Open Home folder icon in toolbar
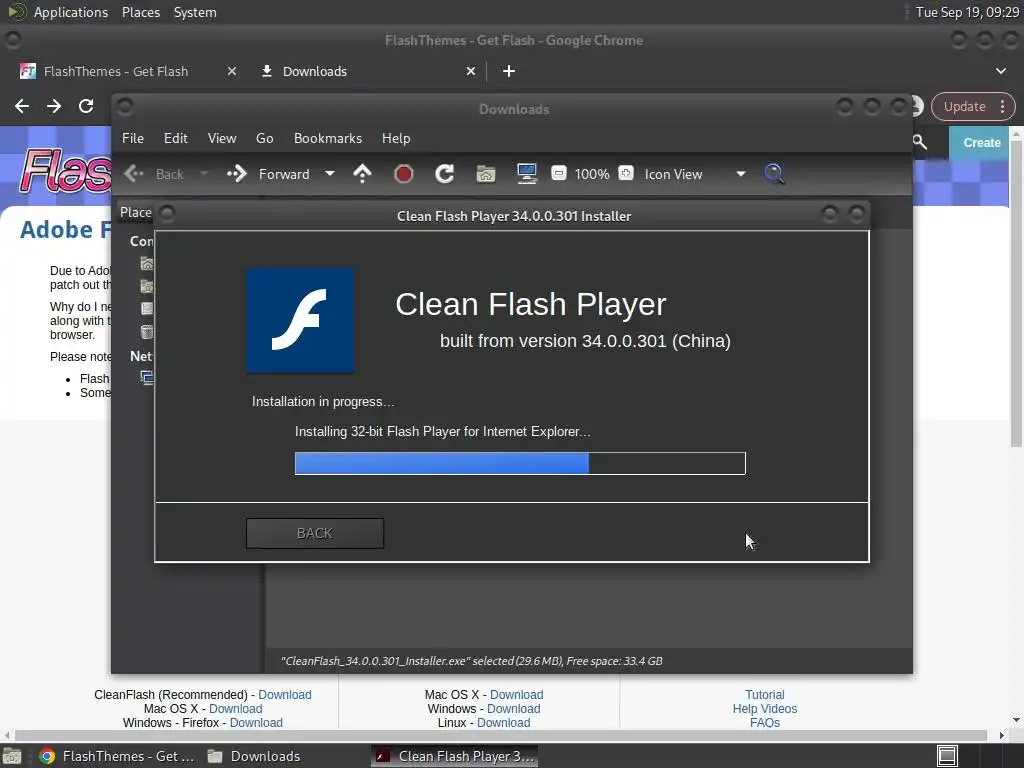The image size is (1024, 768). tap(486, 174)
